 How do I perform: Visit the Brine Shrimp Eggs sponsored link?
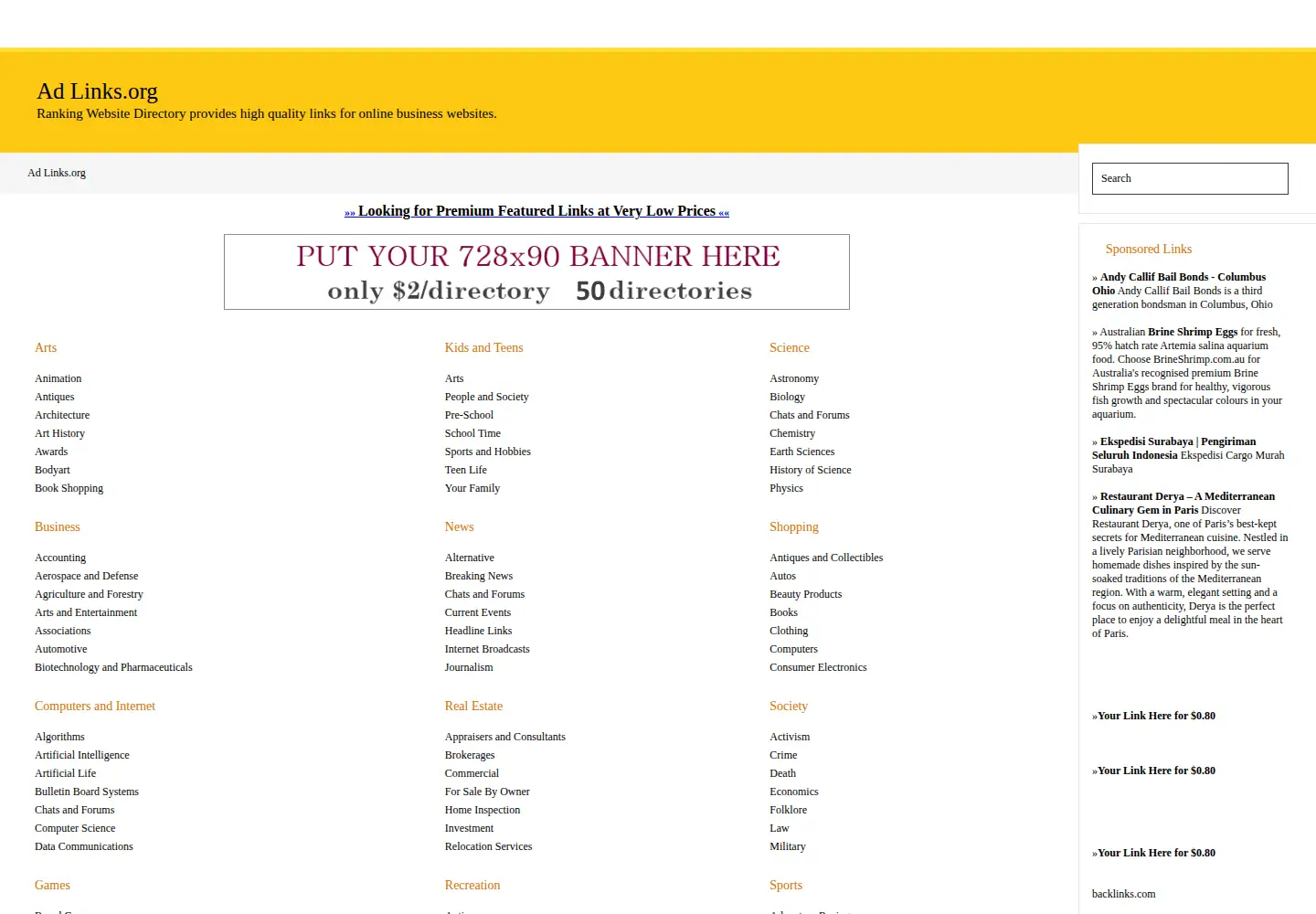1193,332
